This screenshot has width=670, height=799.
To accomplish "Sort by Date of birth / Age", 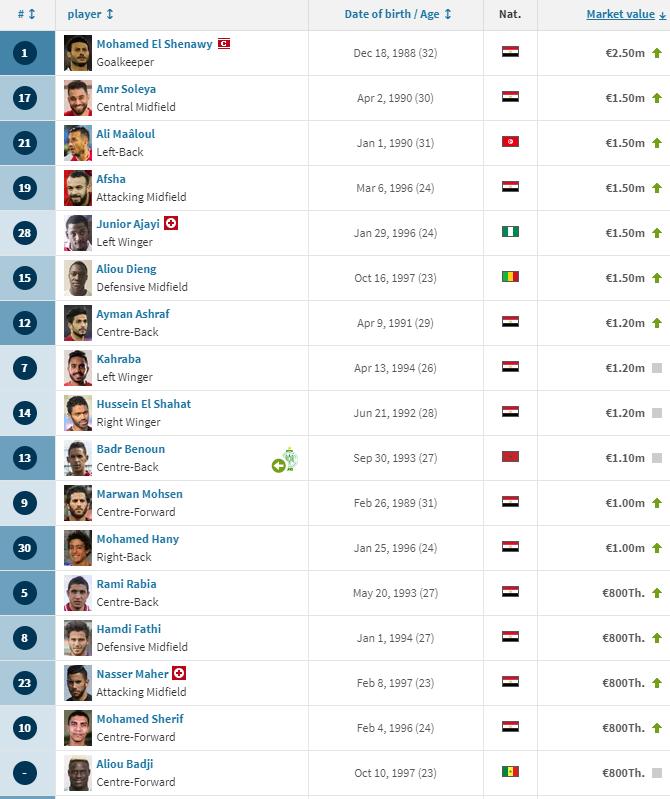I will (398, 15).
